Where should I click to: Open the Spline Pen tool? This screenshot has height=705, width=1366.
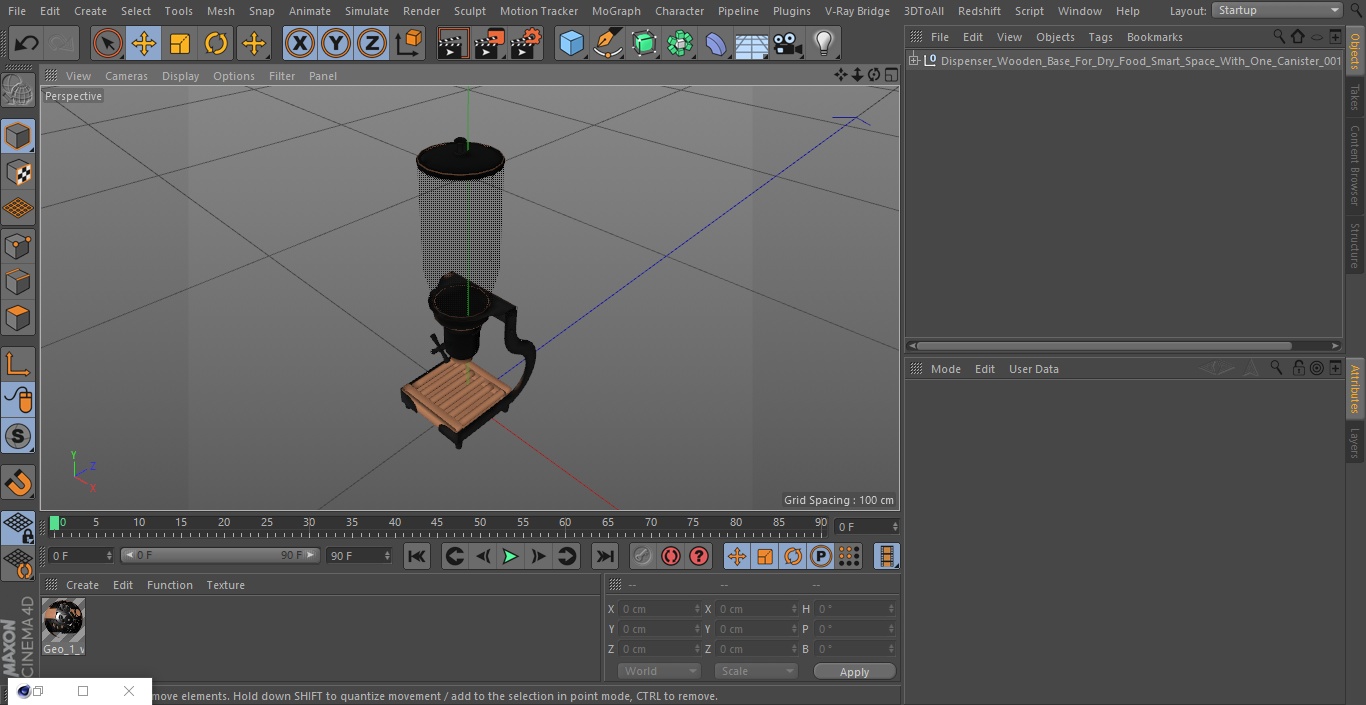pos(607,43)
